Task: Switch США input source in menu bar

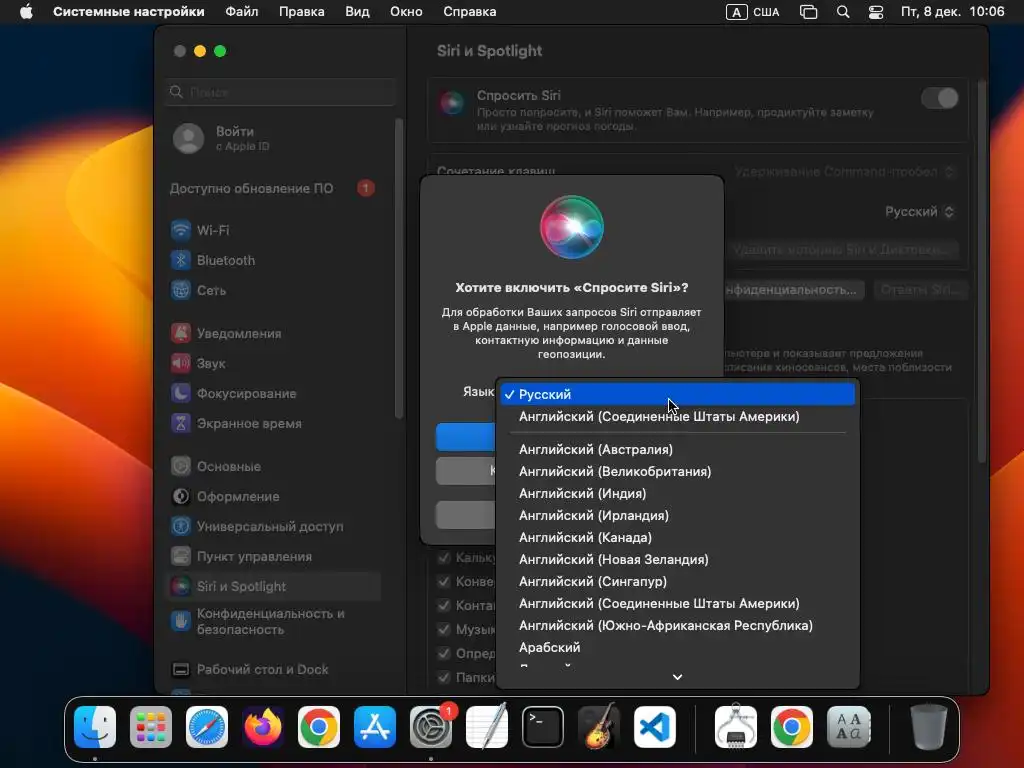Action: [x=752, y=12]
